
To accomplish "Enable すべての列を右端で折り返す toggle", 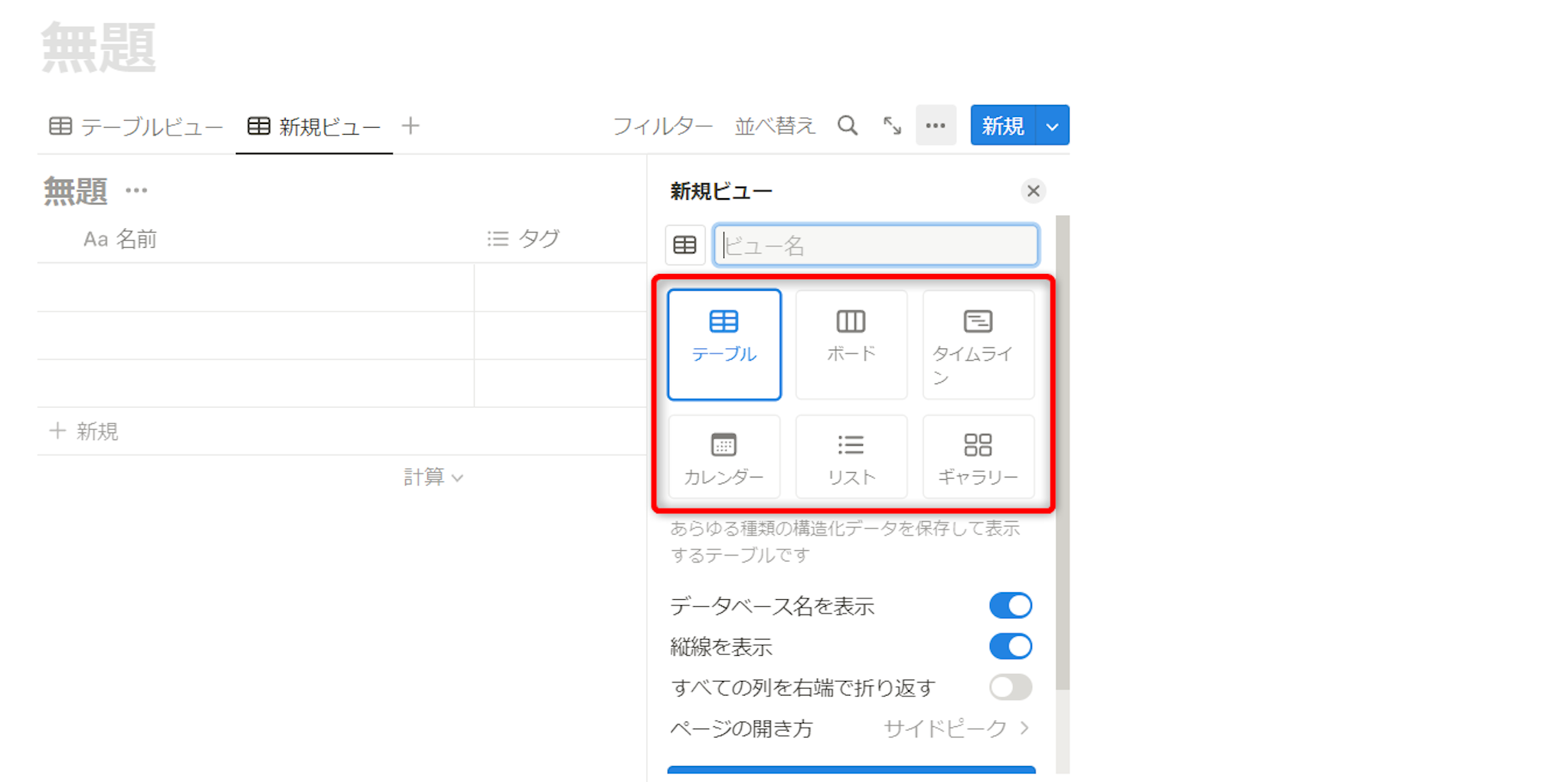I will coord(1010,687).
